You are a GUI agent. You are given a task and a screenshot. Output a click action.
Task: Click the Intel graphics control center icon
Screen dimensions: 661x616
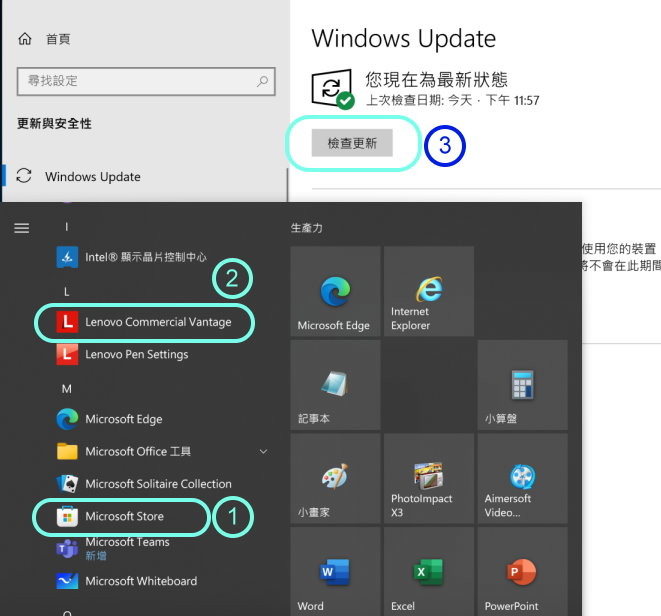(x=67, y=257)
